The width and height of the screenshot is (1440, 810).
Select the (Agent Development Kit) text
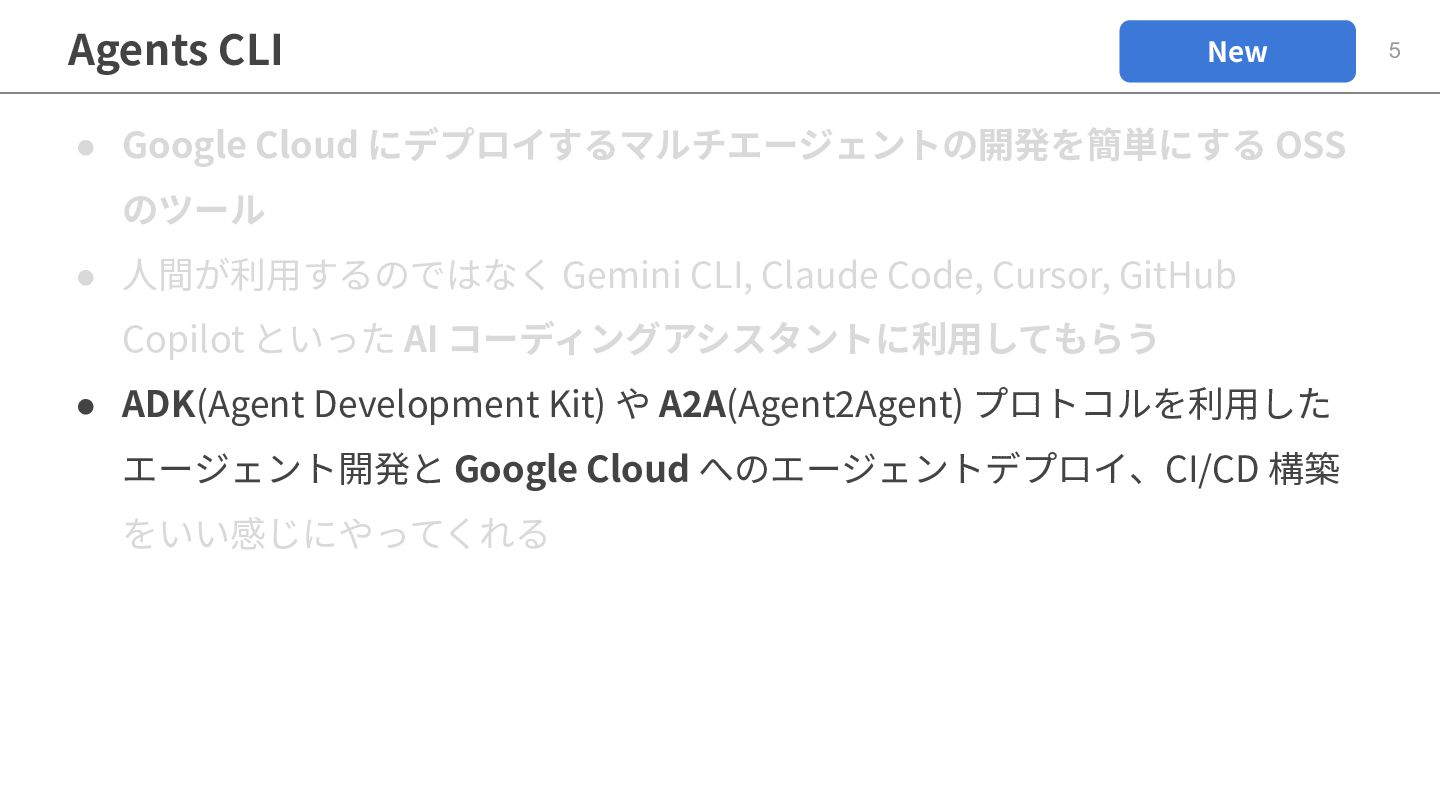click(401, 404)
